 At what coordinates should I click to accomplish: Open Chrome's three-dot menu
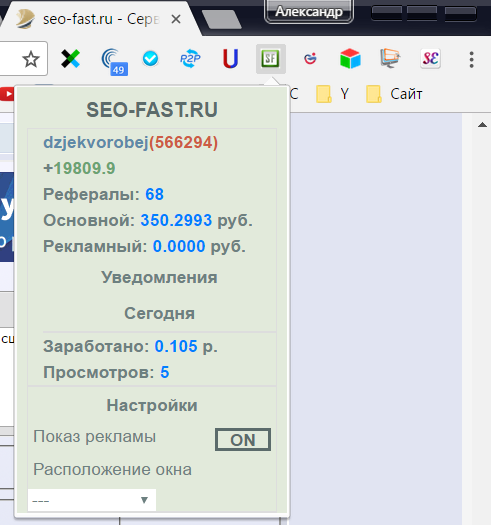coord(472,60)
